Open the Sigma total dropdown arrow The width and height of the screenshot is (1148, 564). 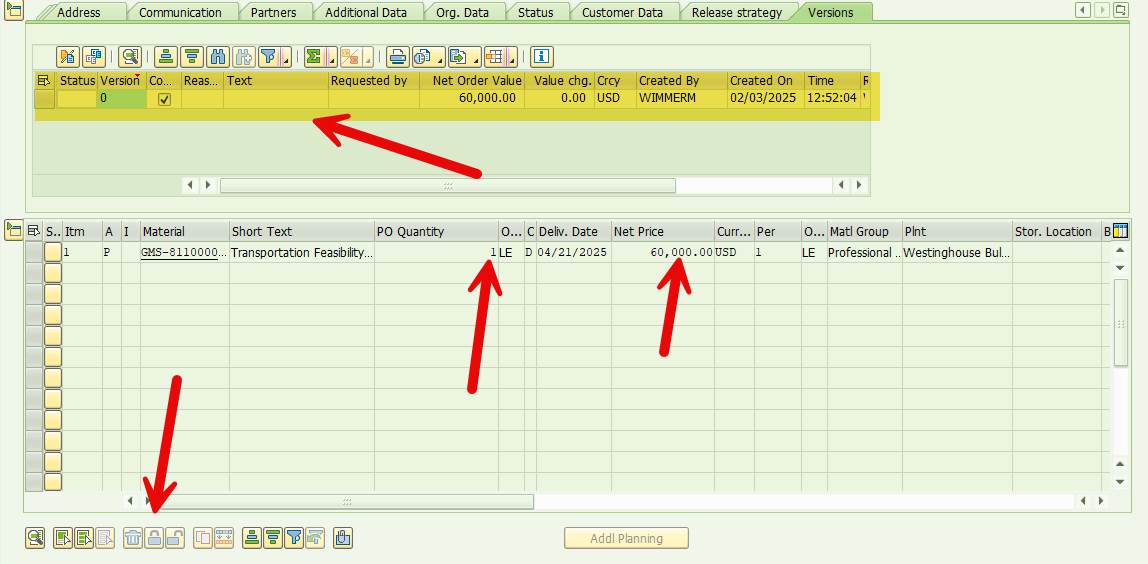click(332, 57)
